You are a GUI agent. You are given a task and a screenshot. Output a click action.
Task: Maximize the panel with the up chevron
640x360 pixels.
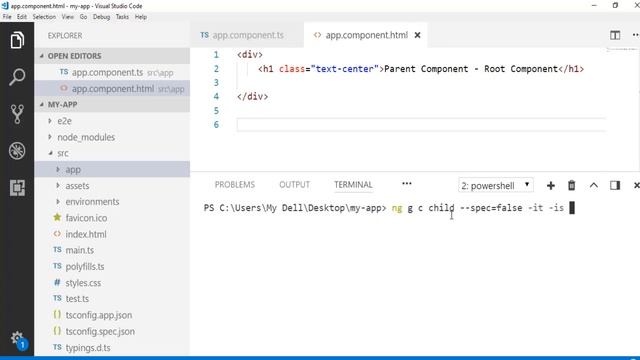coord(593,186)
